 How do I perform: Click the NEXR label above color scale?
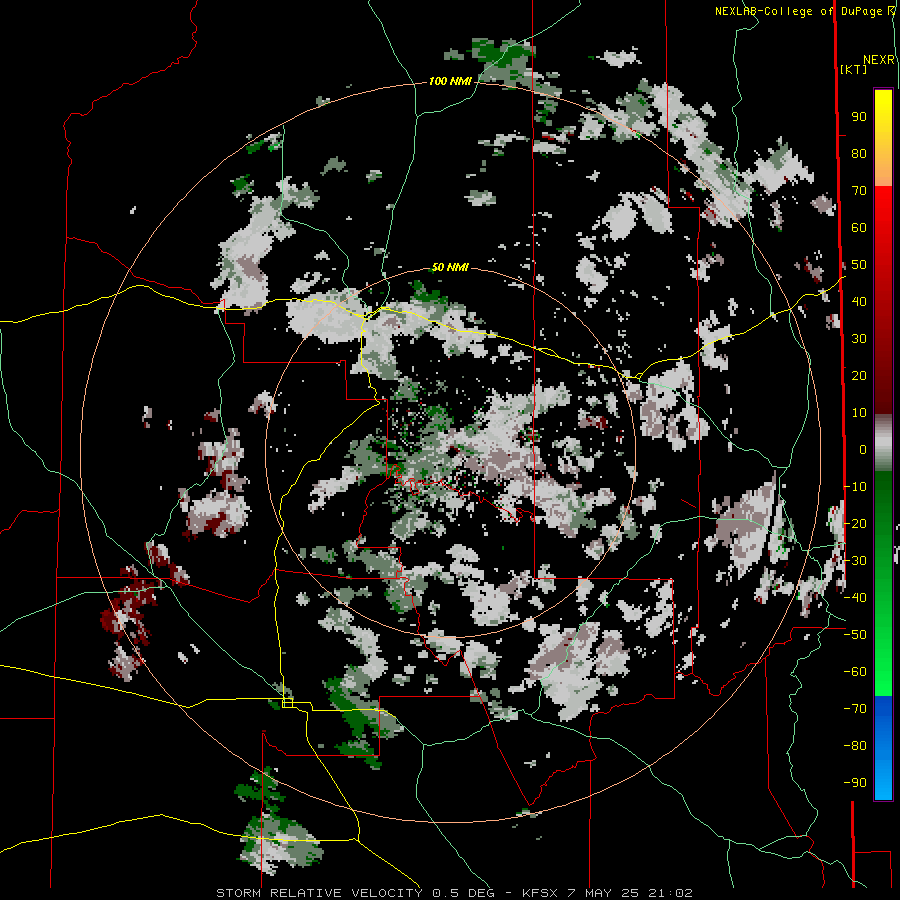pyautogui.click(x=879, y=60)
